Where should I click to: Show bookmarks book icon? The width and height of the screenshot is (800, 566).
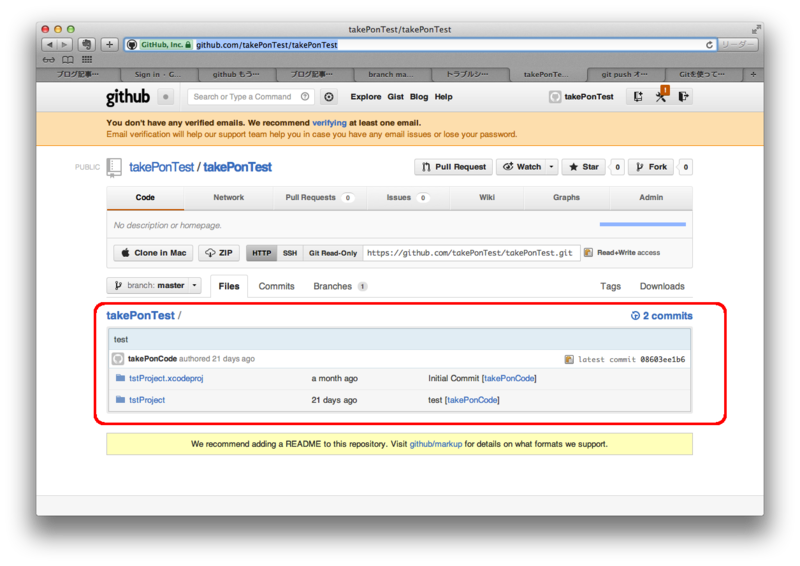coord(68,60)
